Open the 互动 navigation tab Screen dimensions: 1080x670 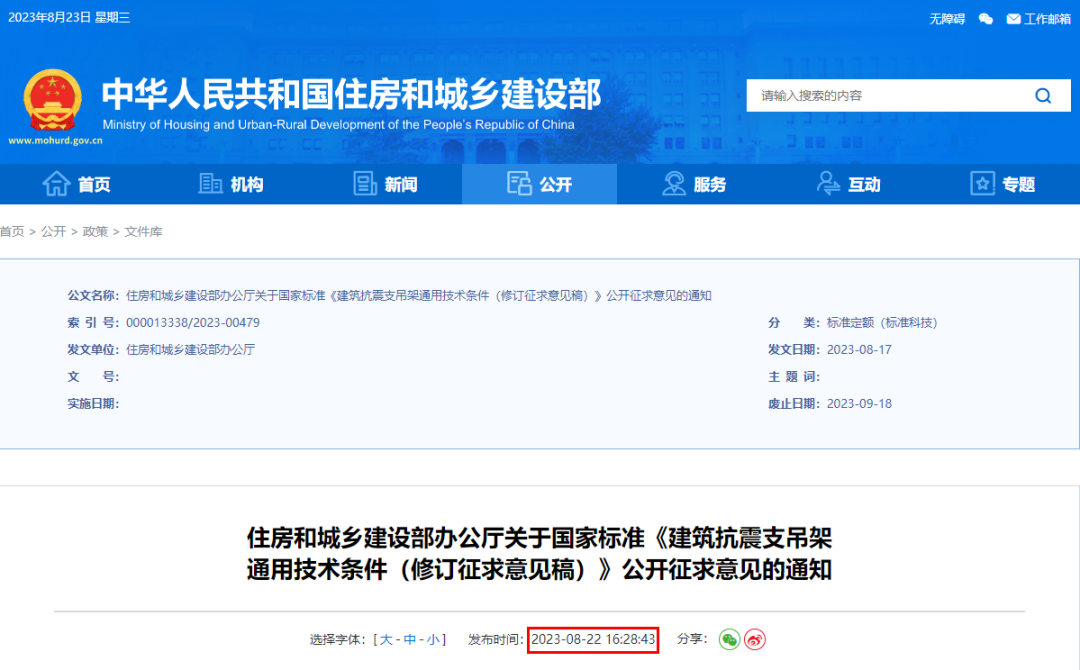pyautogui.click(x=848, y=184)
